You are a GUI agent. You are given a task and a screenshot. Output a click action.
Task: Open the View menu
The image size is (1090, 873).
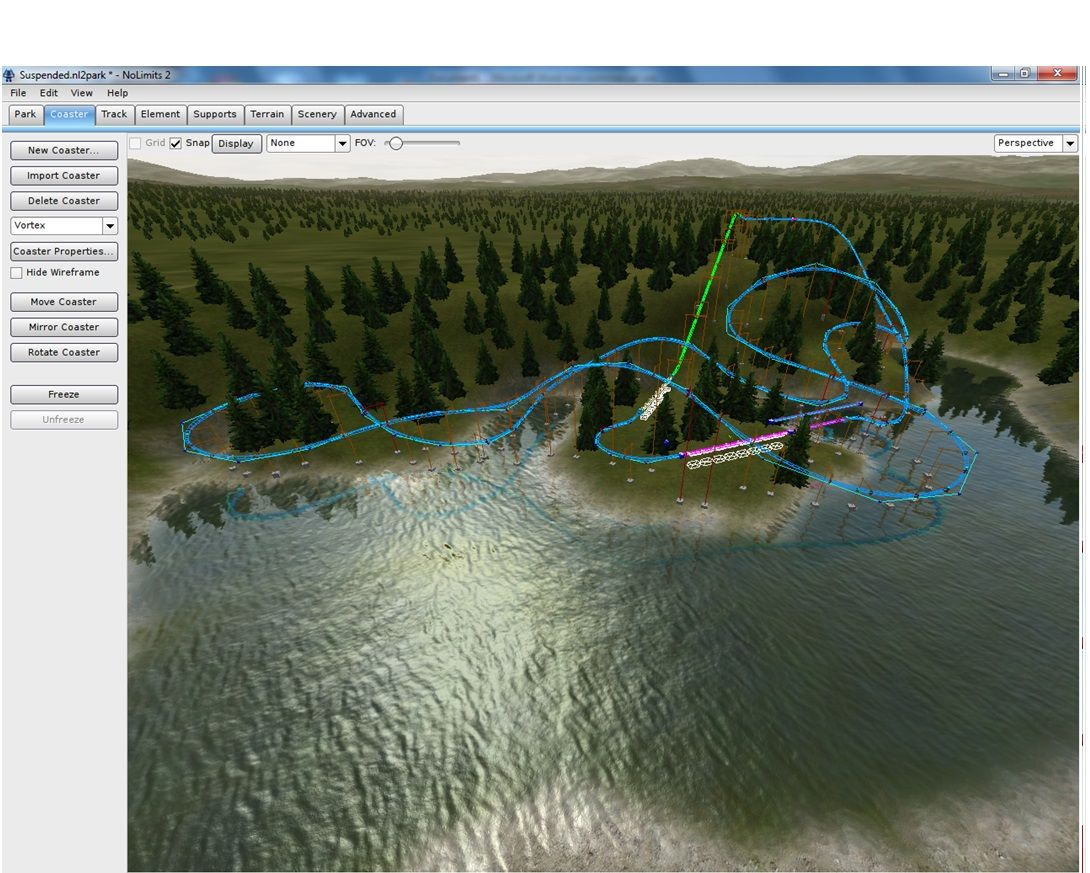[81, 92]
